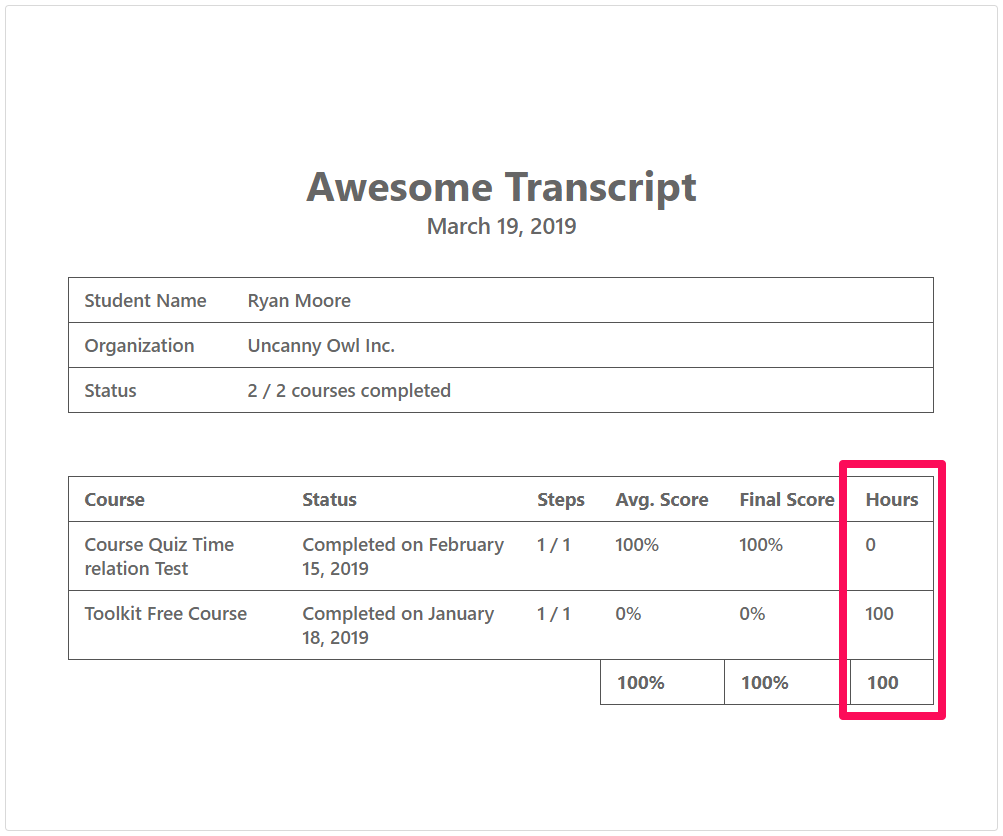Viewport: 1003px width, 836px height.
Task: Click the Completed on February 15, 2019 status
Action: coord(402,557)
